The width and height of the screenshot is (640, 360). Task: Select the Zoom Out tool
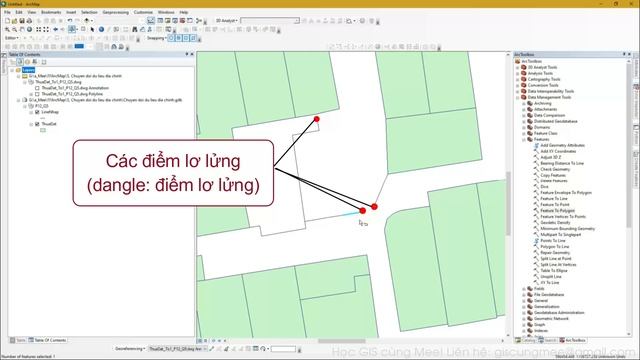[x=15, y=29]
